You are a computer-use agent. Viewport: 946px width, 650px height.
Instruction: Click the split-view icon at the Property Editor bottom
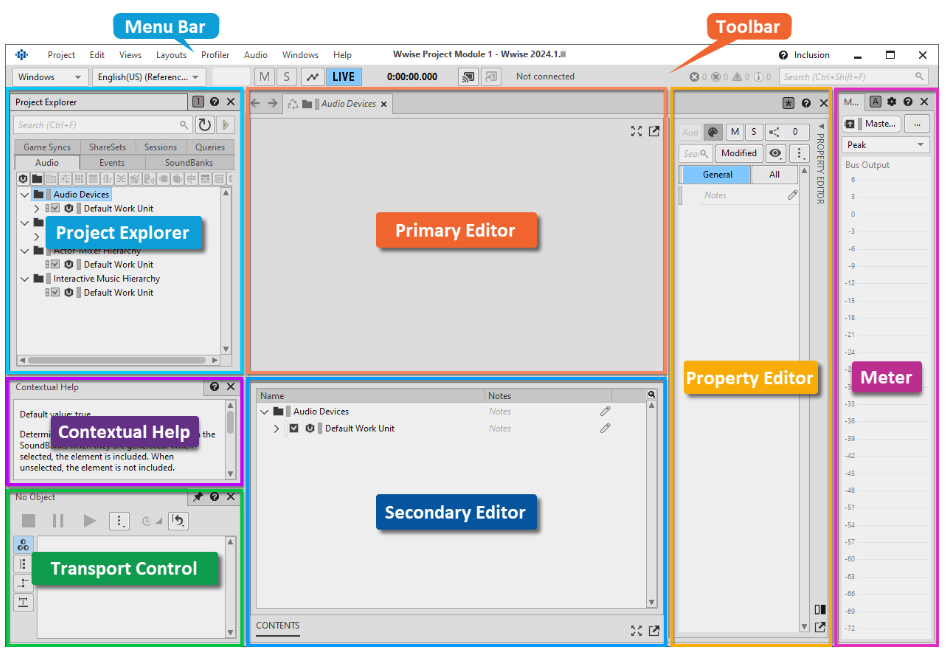pyautogui.click(x=820, y=610)
